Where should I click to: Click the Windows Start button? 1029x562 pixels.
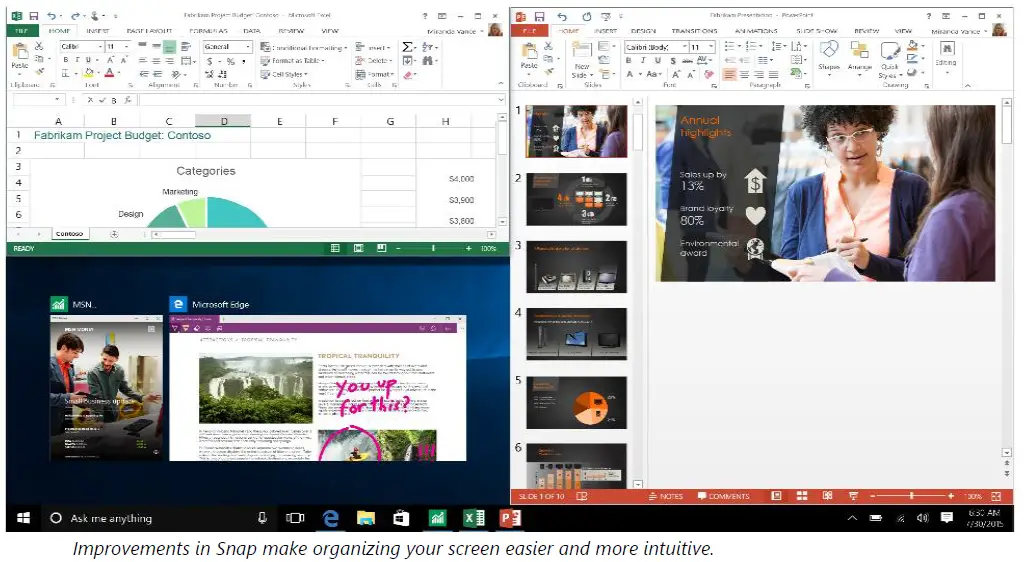[x=24, y=518]
